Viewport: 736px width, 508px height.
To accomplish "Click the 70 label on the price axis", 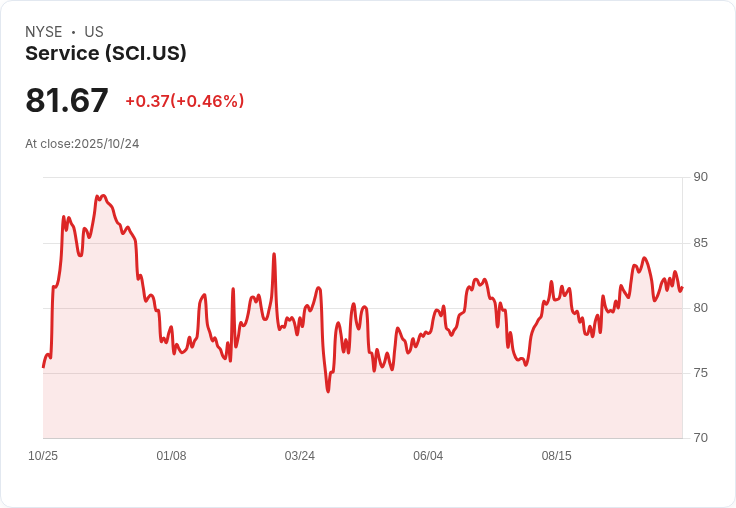I will pyautogui.click(x=700, y=438).
